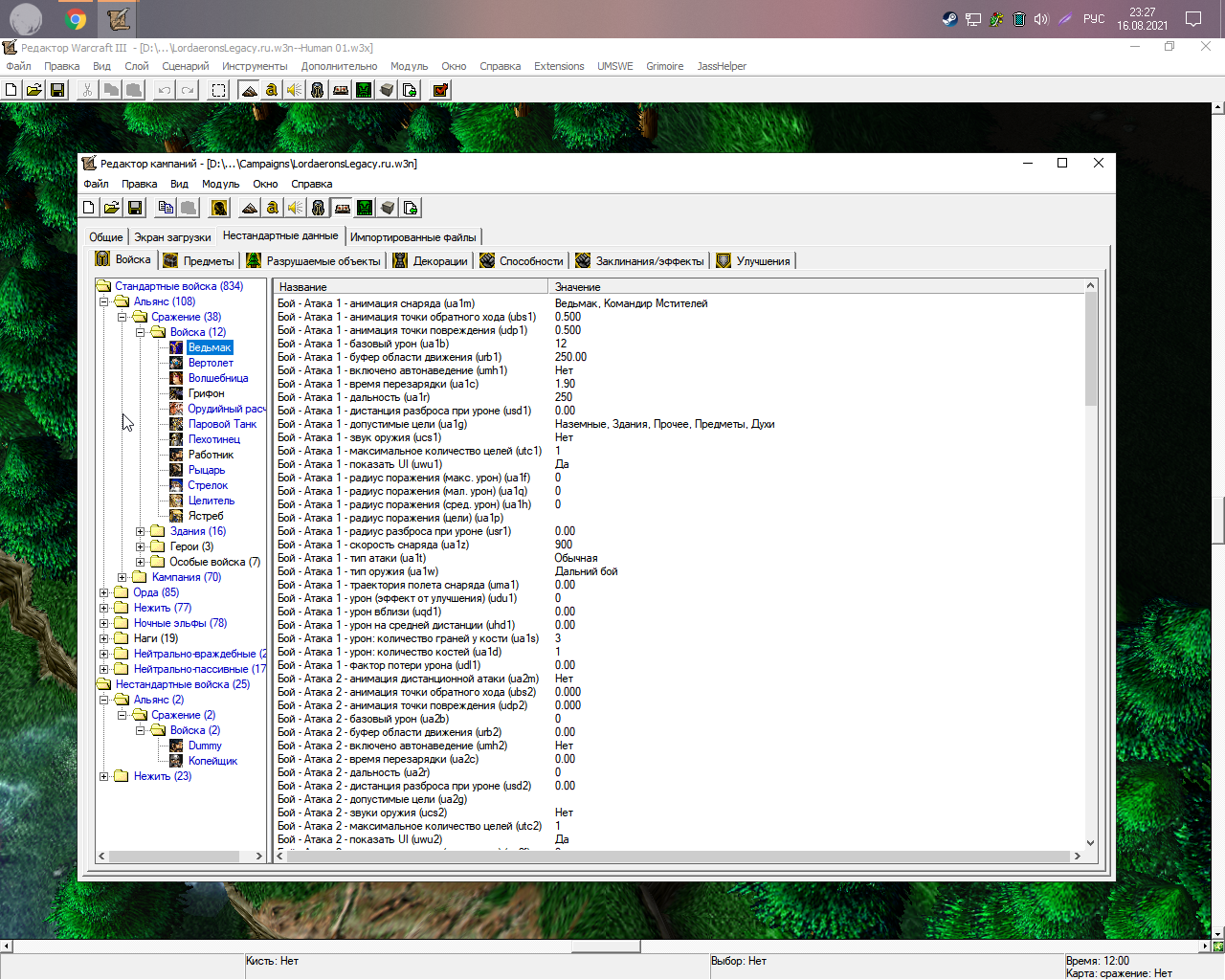The height and width of the screenshot is (980, 1225).
Task: Switch to the Экран загрузки tab
Action: [172, 237]
